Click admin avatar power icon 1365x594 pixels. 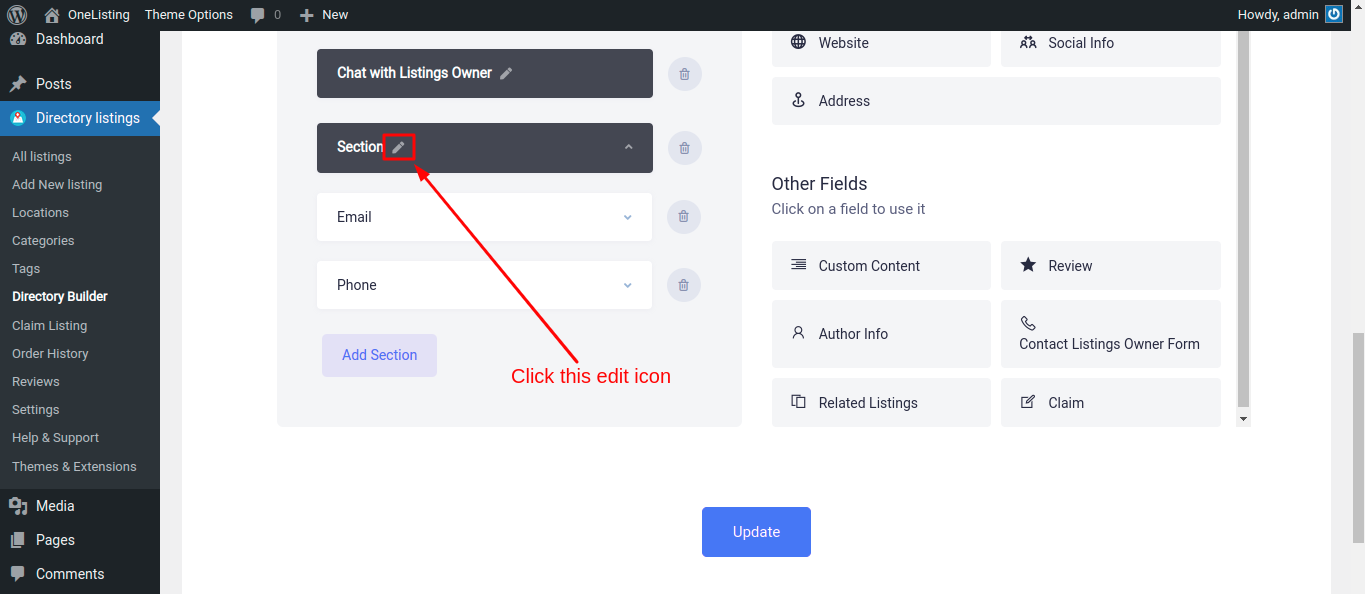[1334, 14]
